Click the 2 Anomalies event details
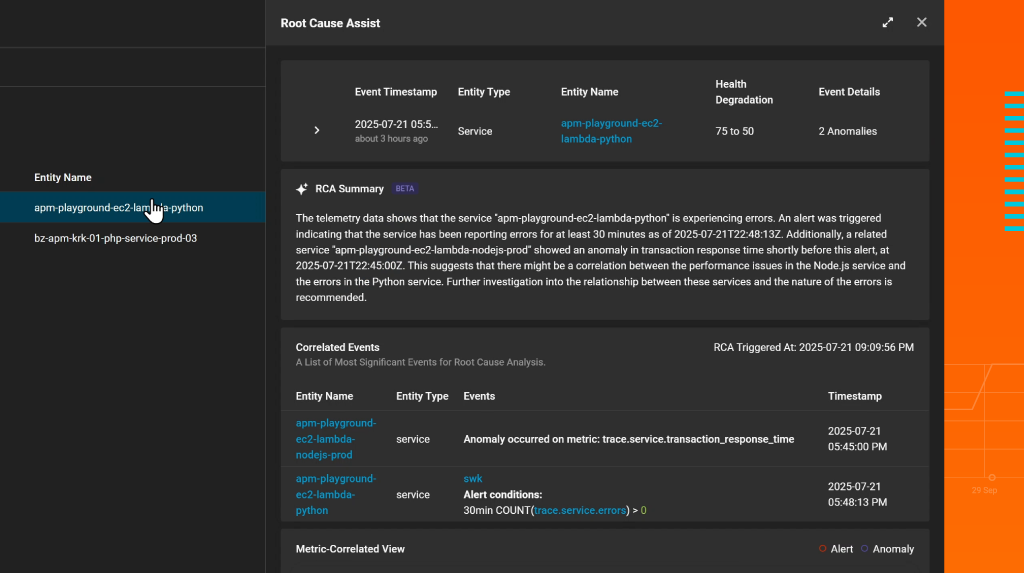Screen dimensions: 1024x573 tap(847, 131)
